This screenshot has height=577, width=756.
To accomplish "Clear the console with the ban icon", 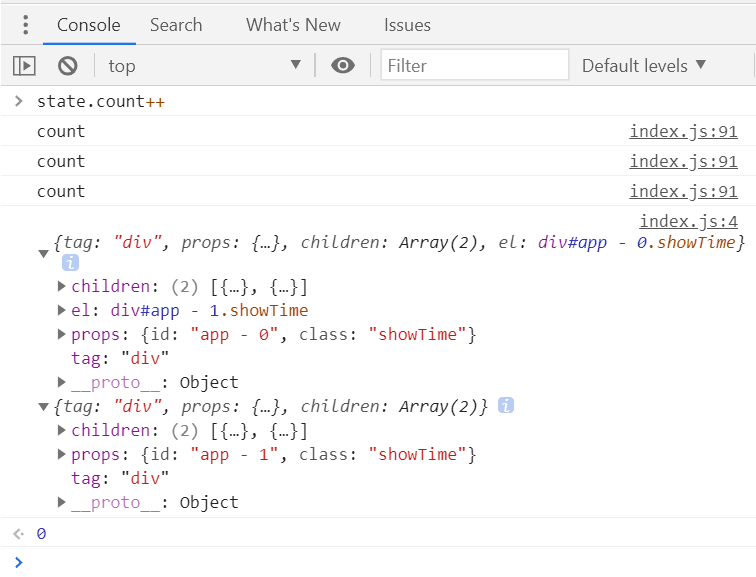I will coord(68,66).
